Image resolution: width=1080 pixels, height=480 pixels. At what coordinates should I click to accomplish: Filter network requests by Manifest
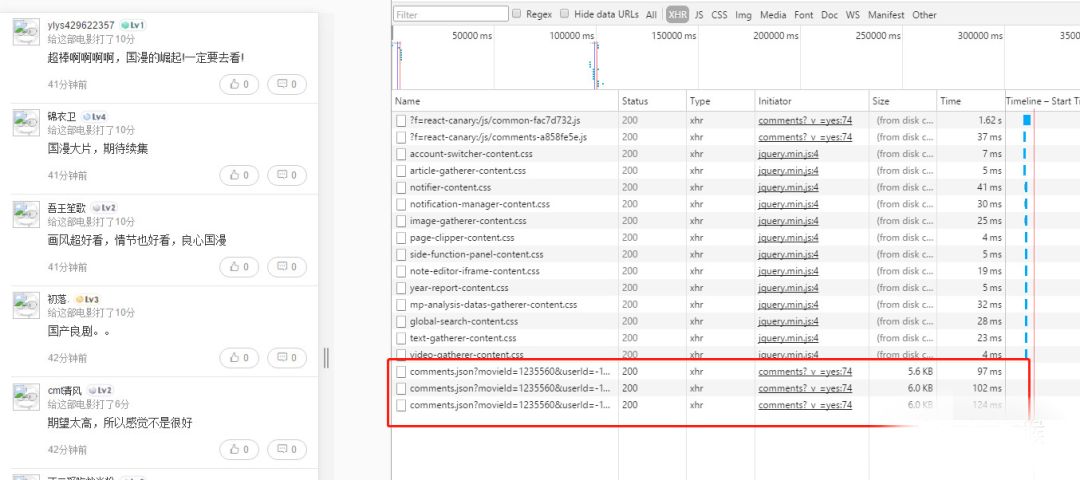click(x=886, y=15)
